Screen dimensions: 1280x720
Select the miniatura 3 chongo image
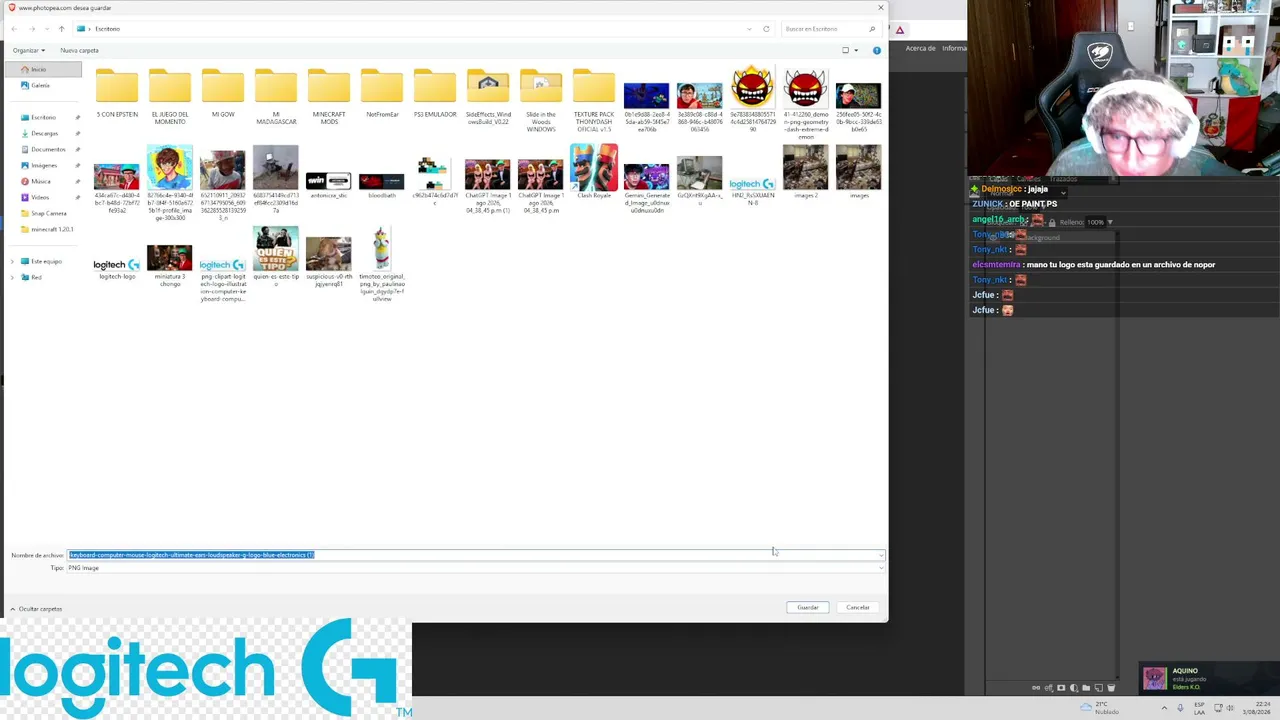(170, 265)
